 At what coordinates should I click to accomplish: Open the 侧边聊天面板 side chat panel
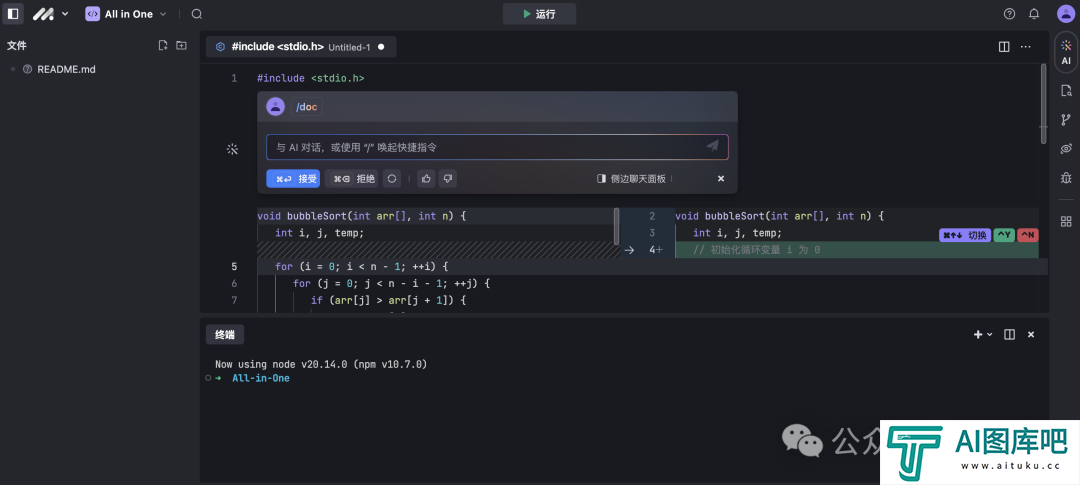point(632,178)
